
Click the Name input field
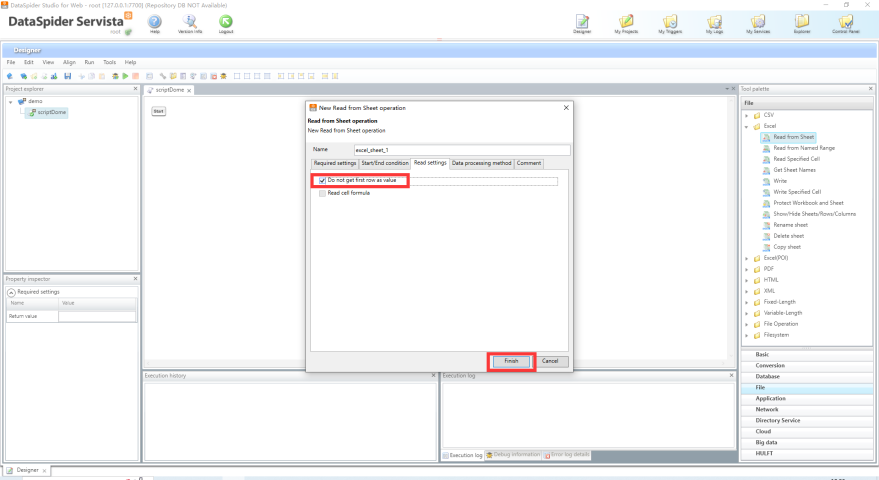coord(462,150)
